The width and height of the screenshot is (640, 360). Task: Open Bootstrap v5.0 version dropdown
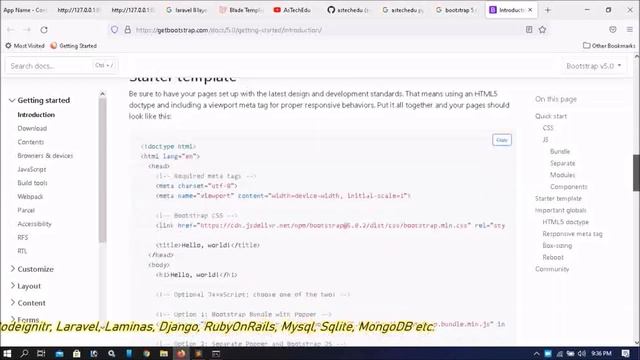(x=593, y=66)
